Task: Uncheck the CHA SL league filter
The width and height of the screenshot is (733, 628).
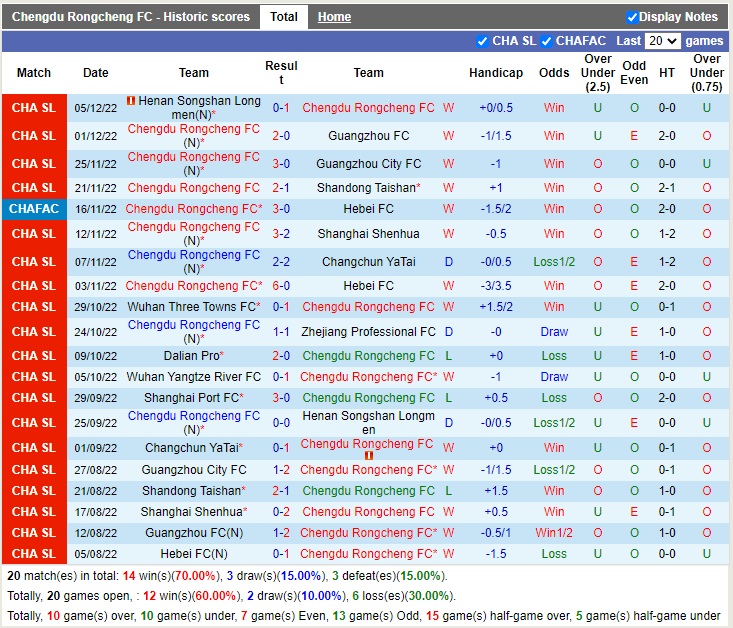Action: (484, 41)
